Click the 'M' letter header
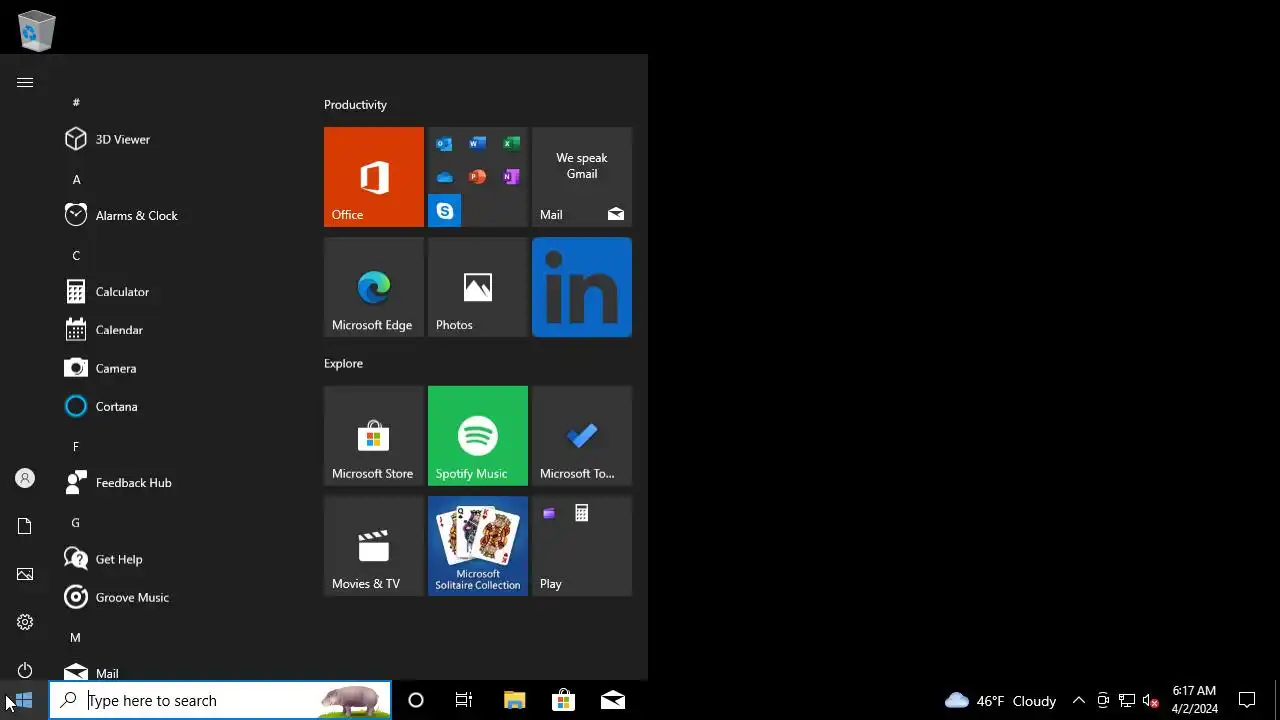Screen dimensions: 1280x720 (75, 637)
